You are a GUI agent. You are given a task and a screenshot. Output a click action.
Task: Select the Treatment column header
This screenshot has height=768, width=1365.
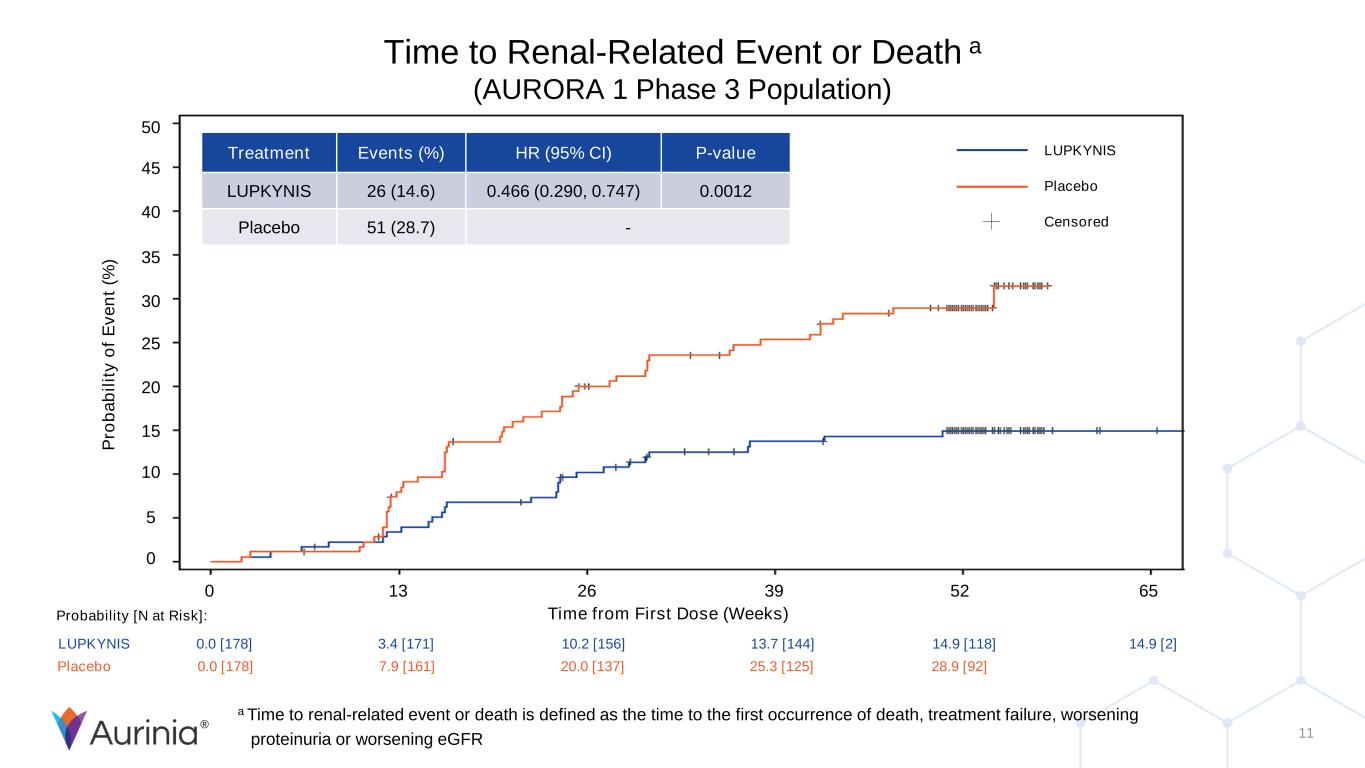click(x=269, y=153)
